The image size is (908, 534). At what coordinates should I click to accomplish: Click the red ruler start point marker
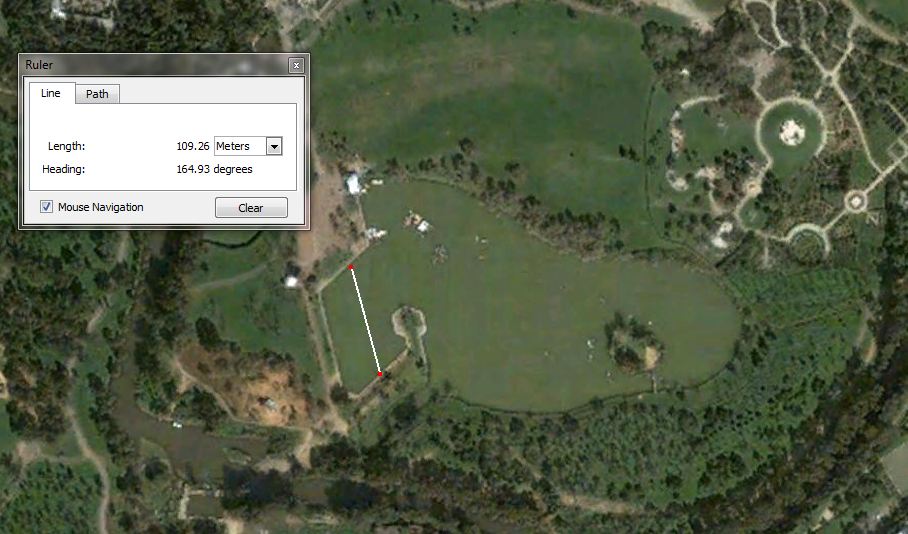351,267
